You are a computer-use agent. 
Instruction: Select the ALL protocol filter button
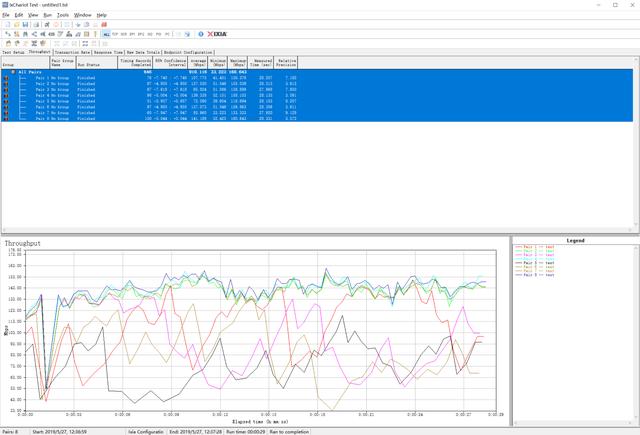pyautogui.click(x=106, y=33)
